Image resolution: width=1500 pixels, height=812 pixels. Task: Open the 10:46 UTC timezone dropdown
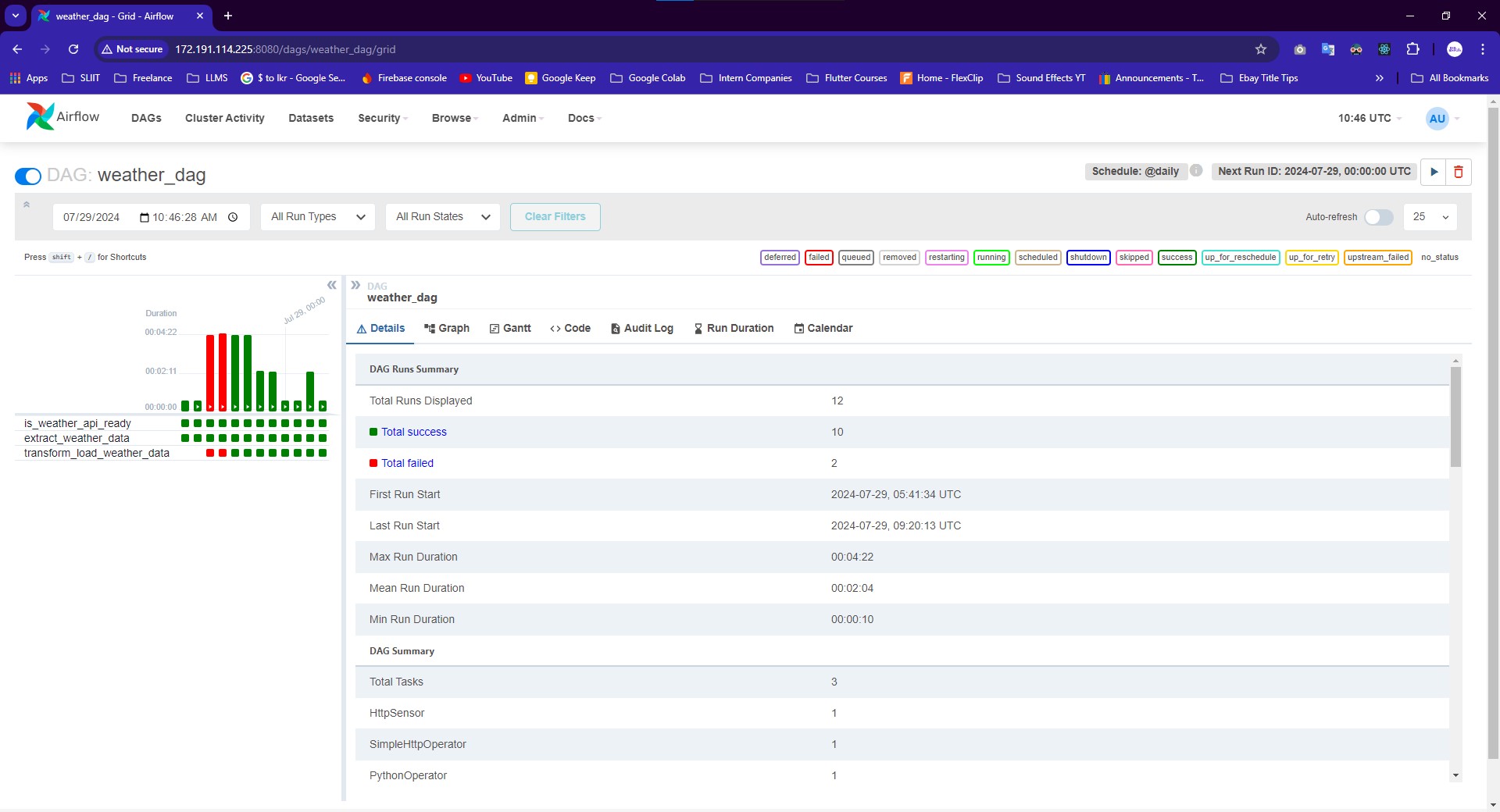click(1370, 118)
